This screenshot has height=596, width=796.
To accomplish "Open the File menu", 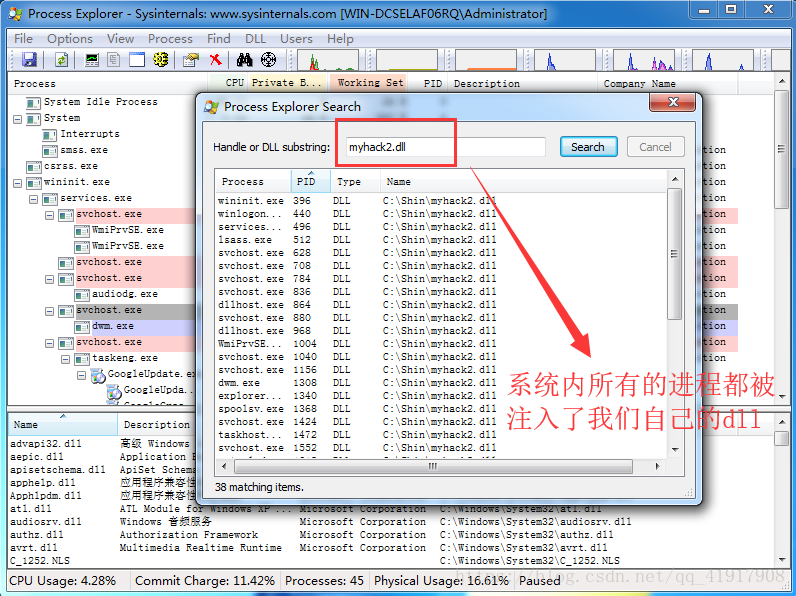I will point(23,39).
